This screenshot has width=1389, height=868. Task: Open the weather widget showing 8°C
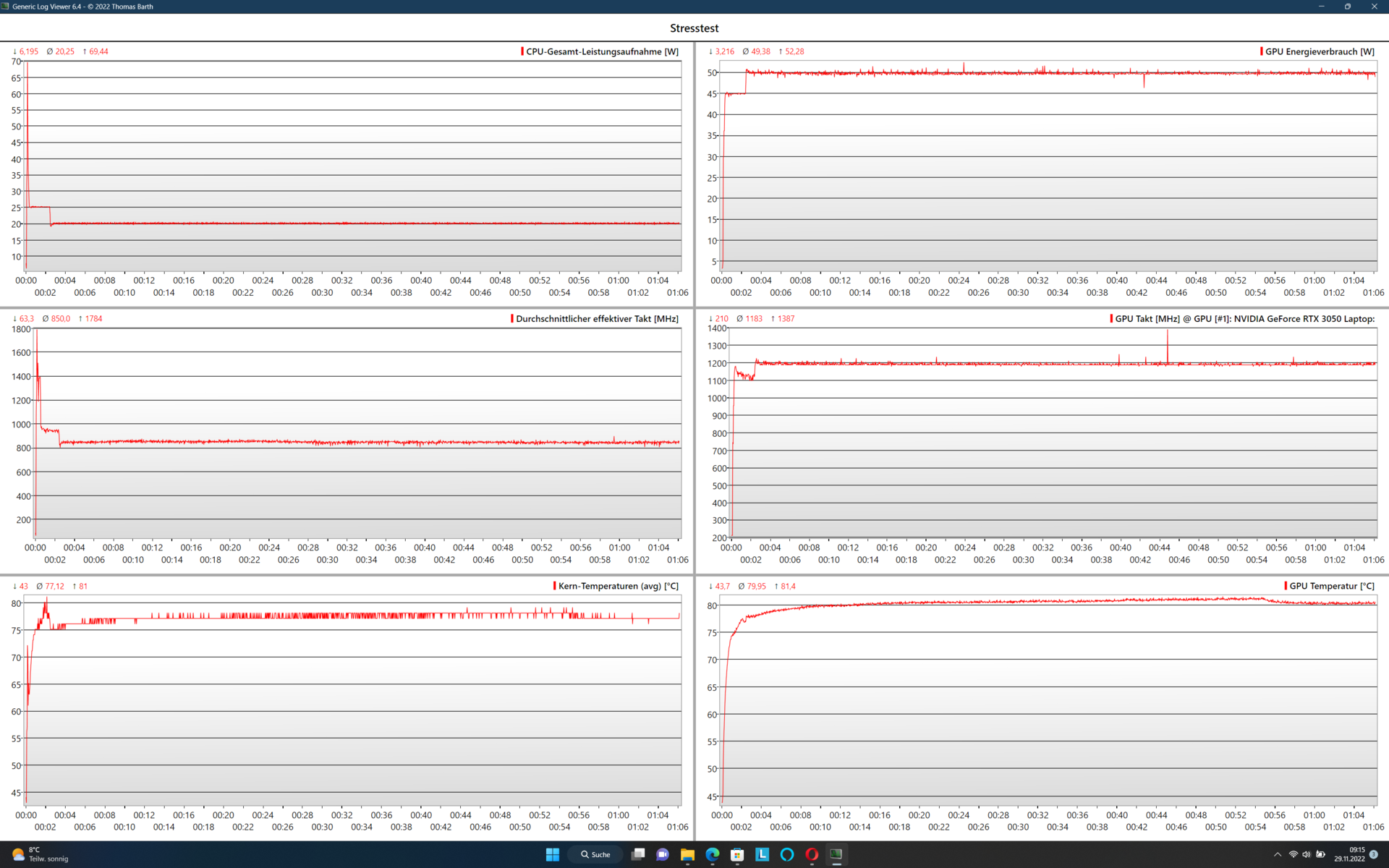pyautogui.click(x=40, y=854)
